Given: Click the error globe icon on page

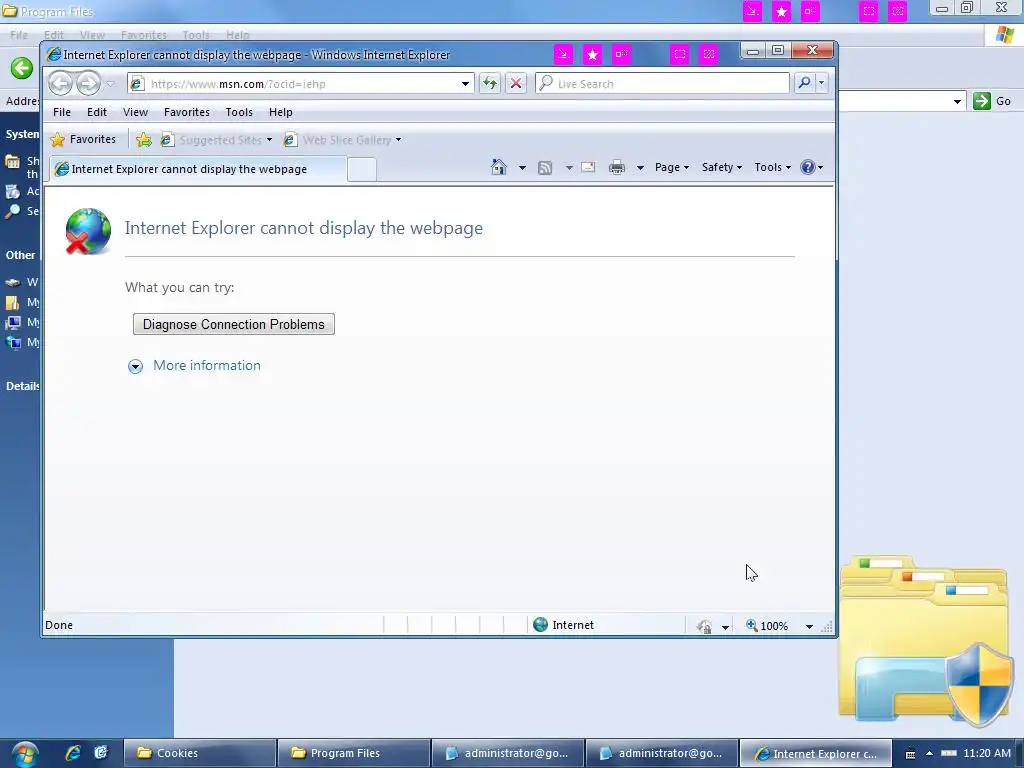Looking at the screenshot, I should coord(88,231).
